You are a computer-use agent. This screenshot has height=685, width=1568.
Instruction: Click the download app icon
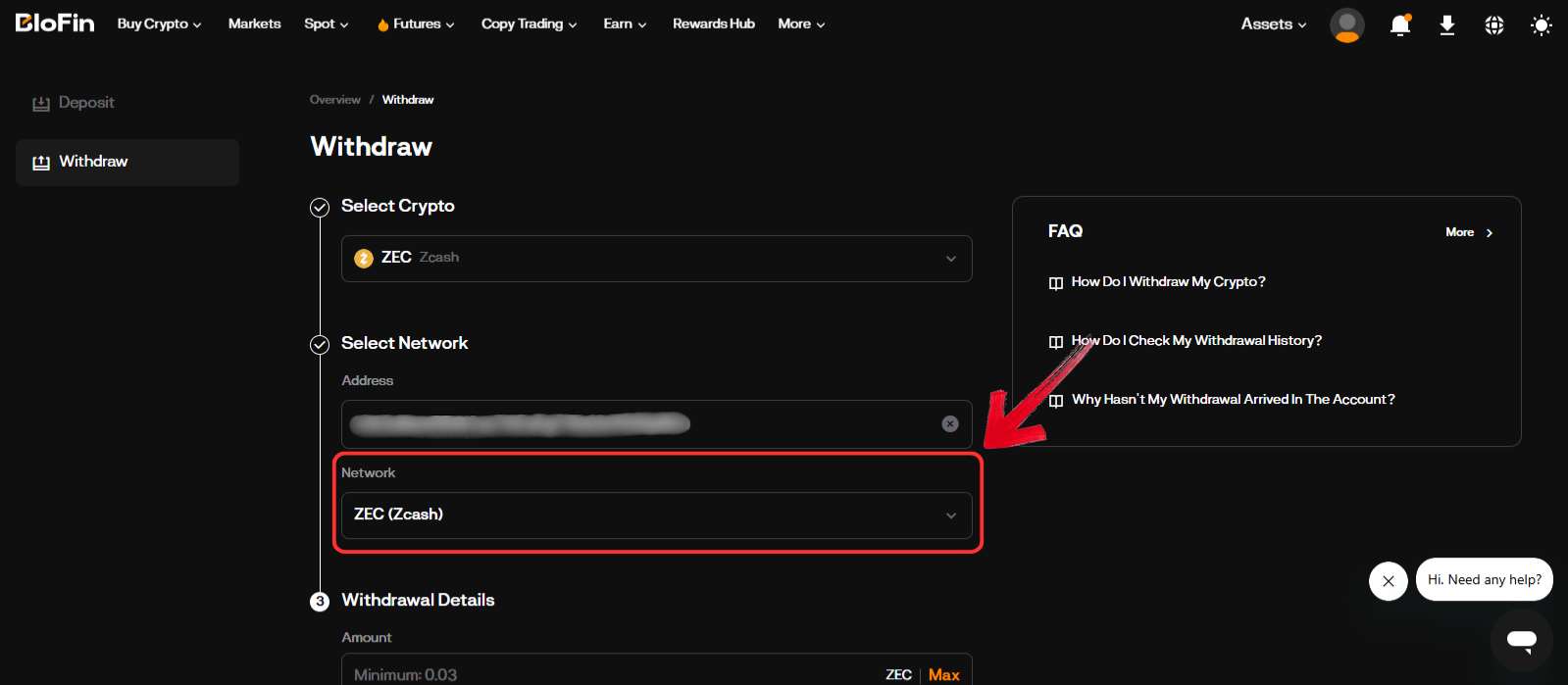coord(1446,25)
